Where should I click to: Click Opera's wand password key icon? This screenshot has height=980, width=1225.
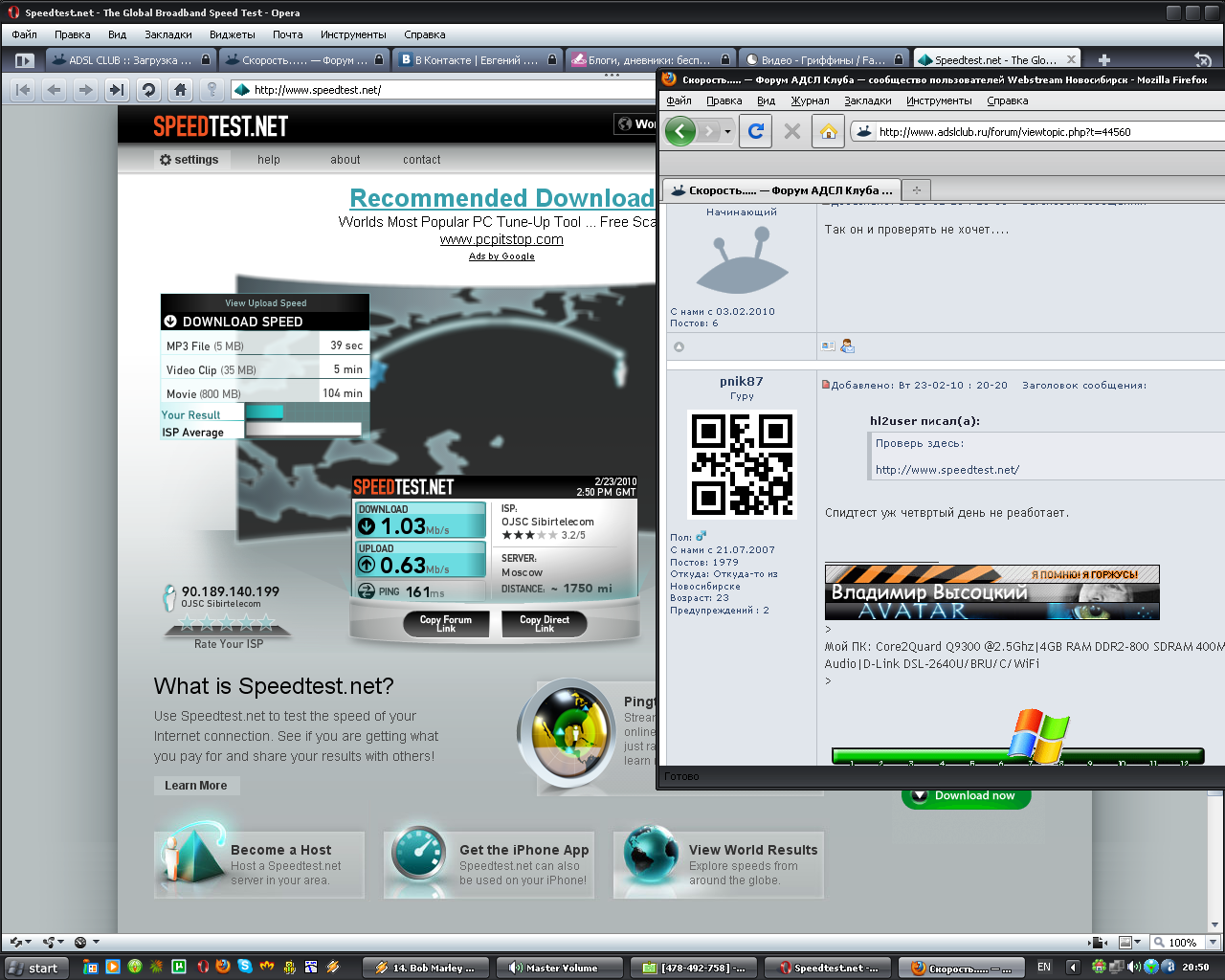(x=212, y=90)
